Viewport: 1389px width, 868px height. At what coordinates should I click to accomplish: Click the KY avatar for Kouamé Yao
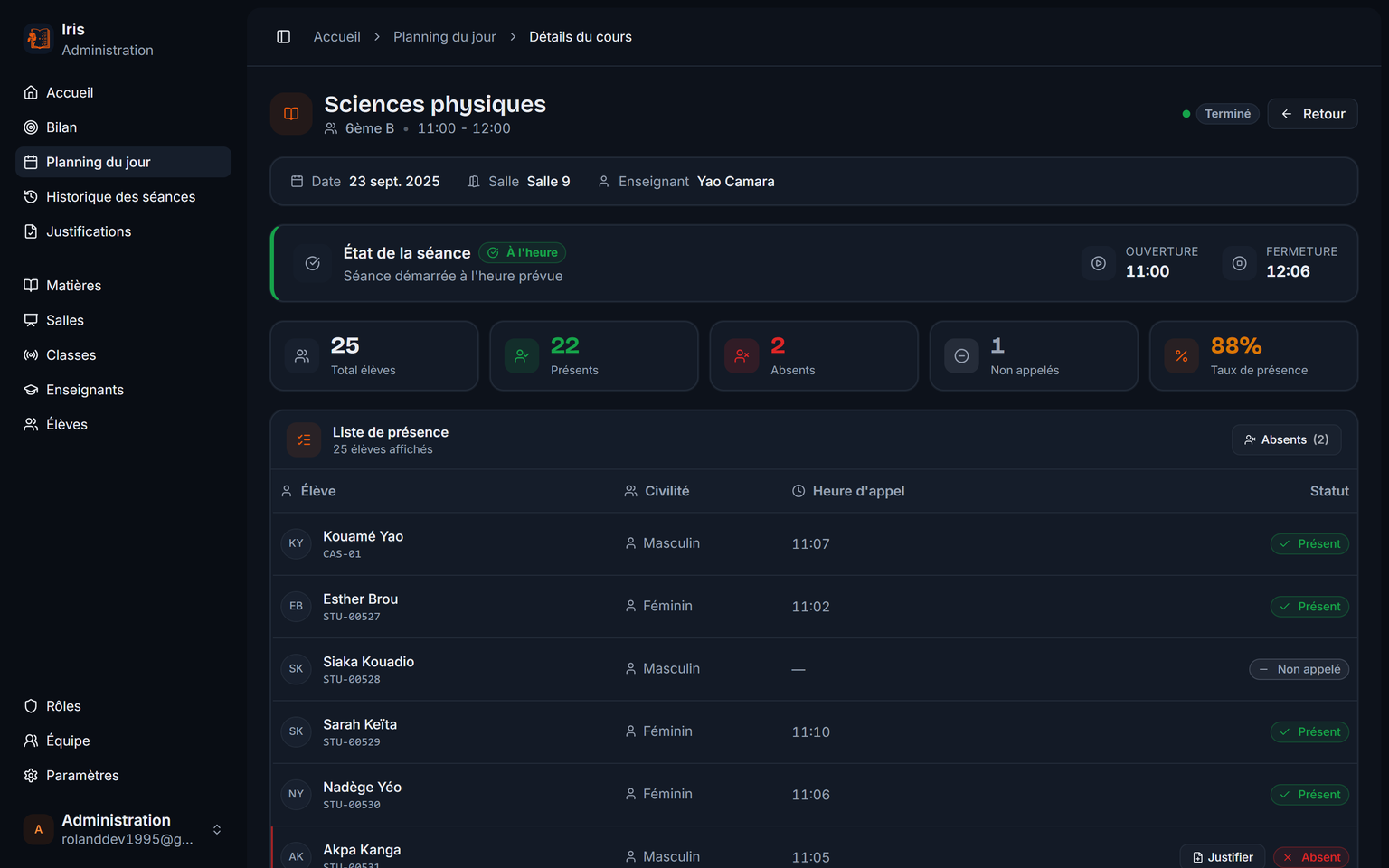[x=296, y=543]
